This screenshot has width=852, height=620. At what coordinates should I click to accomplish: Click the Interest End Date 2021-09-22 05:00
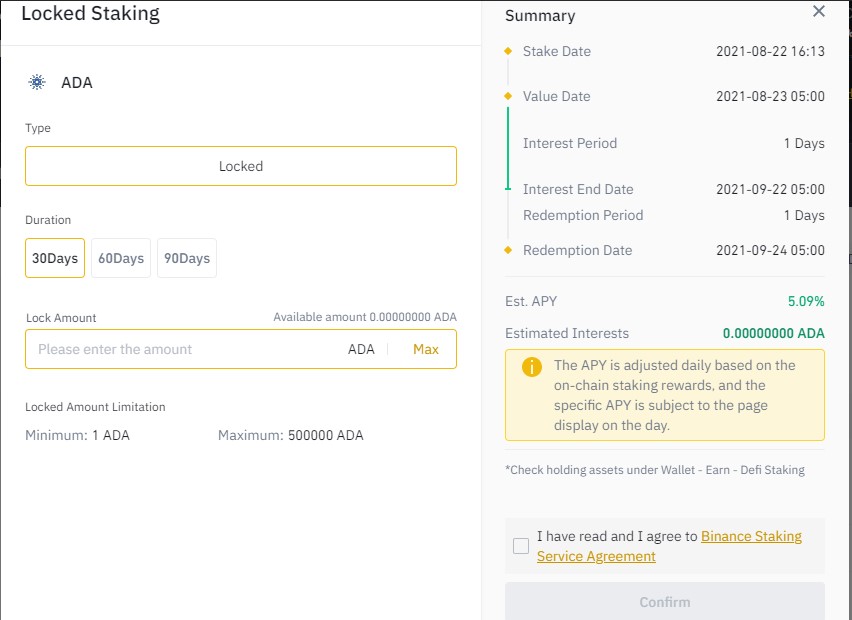(770, 189)
